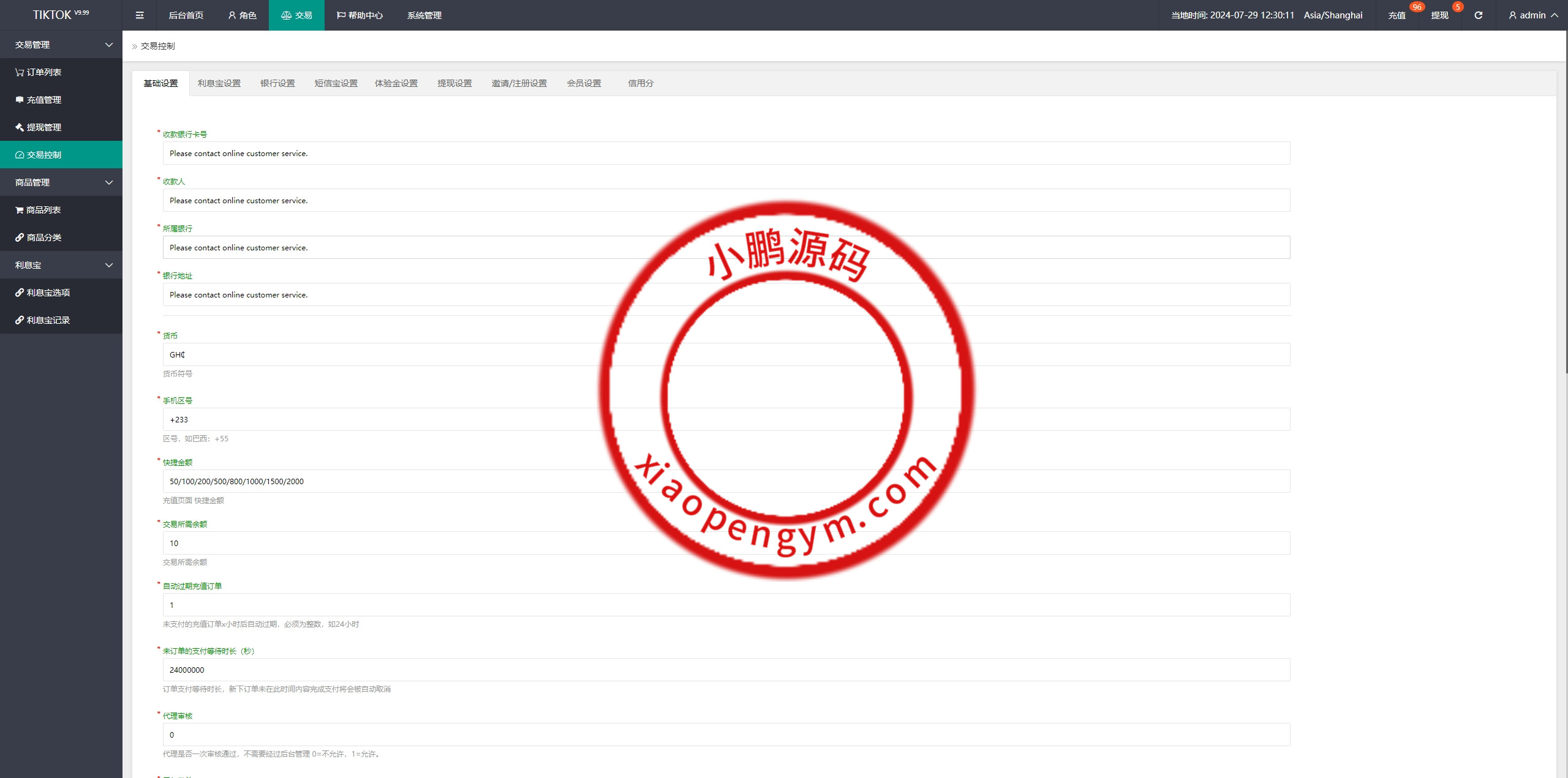
Task: Open 提现管理 with the hammer icon
Action: (43, 127)
